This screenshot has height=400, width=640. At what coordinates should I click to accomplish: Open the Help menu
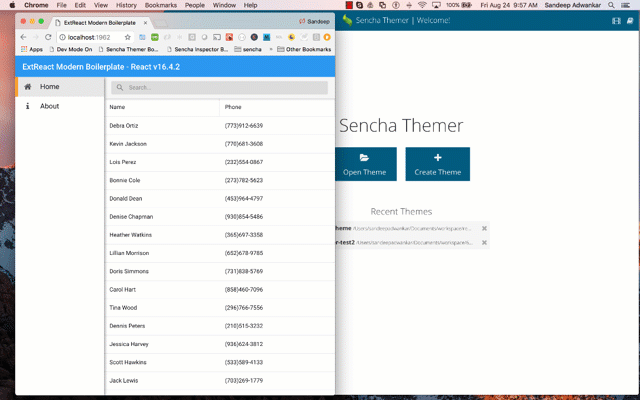click(250, 5)
